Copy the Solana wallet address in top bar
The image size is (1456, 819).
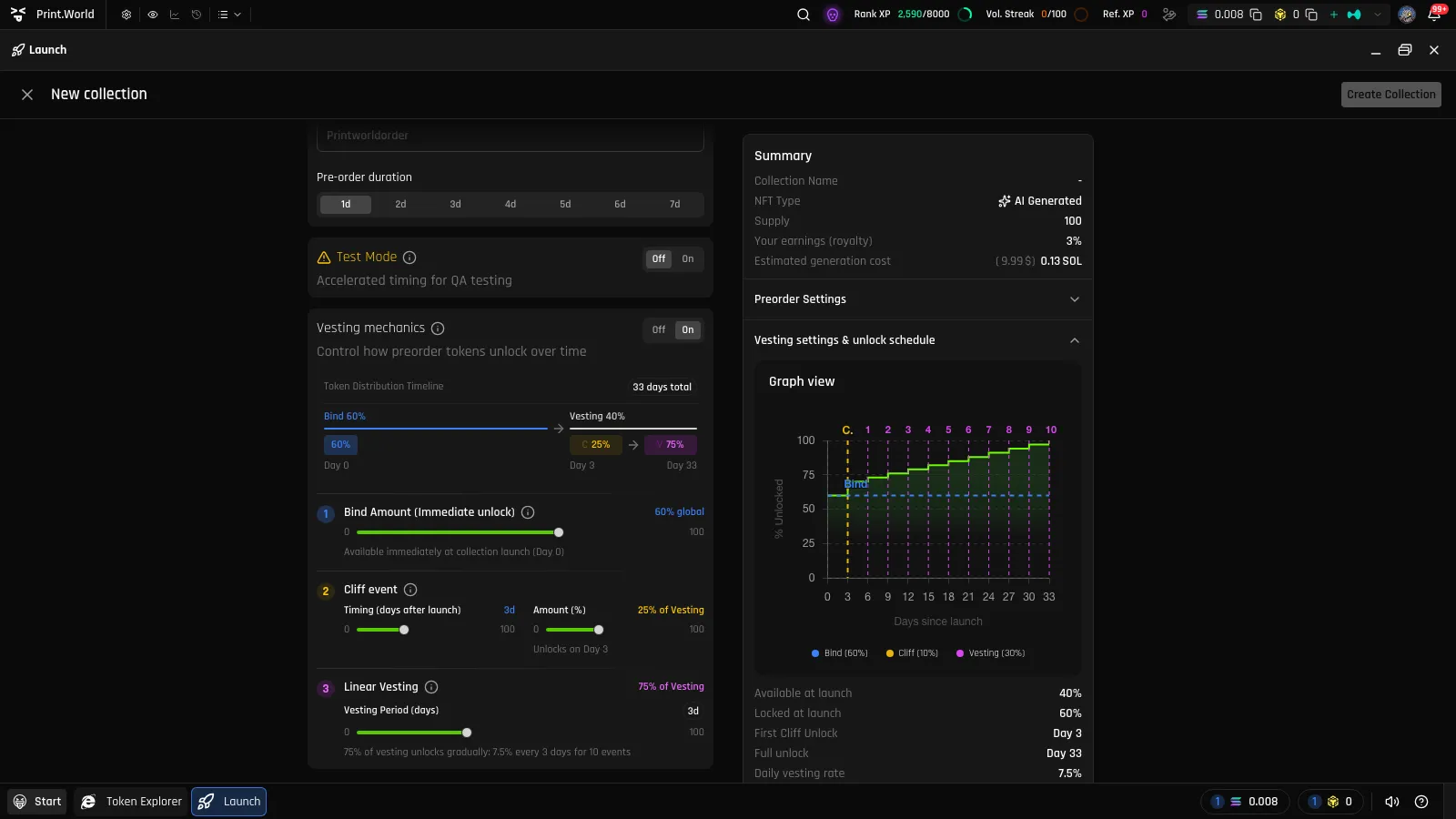[1256, 15]
